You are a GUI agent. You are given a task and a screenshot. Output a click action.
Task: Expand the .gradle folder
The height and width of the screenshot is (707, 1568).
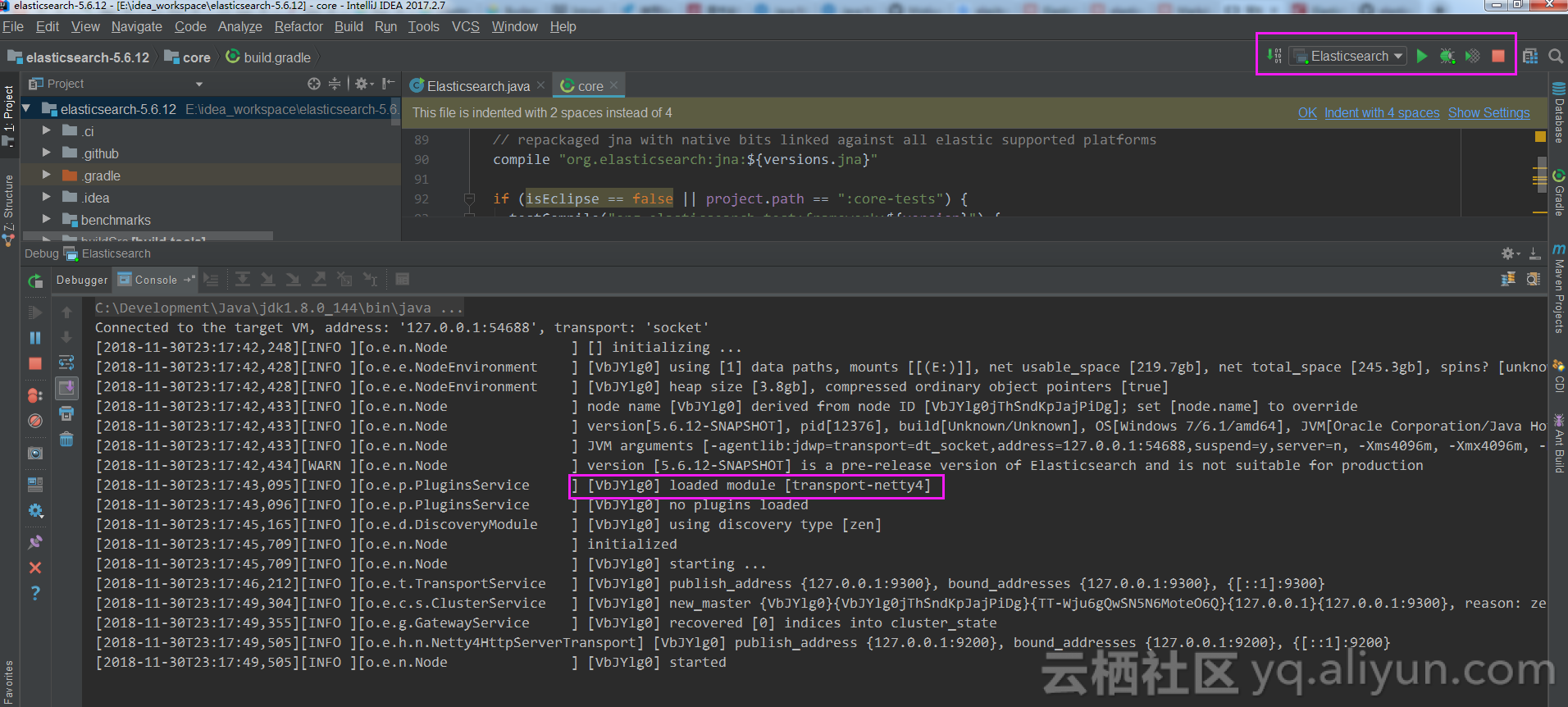click(x=47, y=175)
